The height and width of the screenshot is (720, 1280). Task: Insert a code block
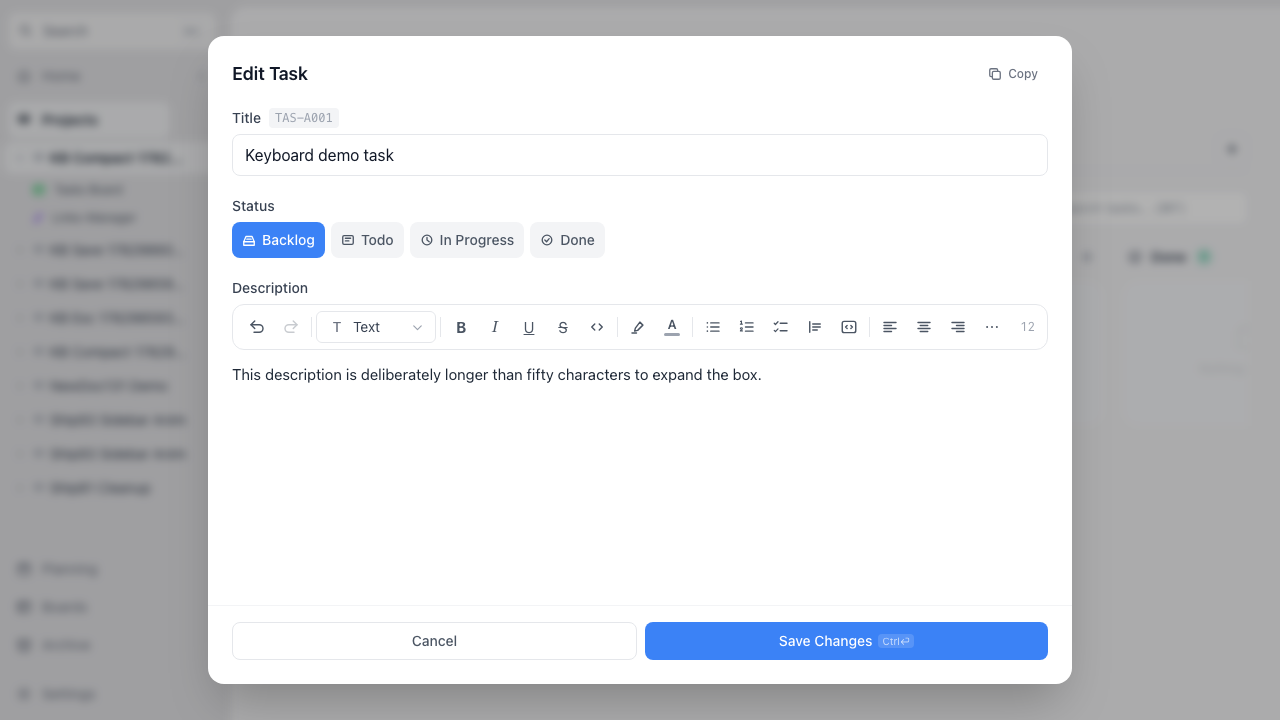(849, 327)
